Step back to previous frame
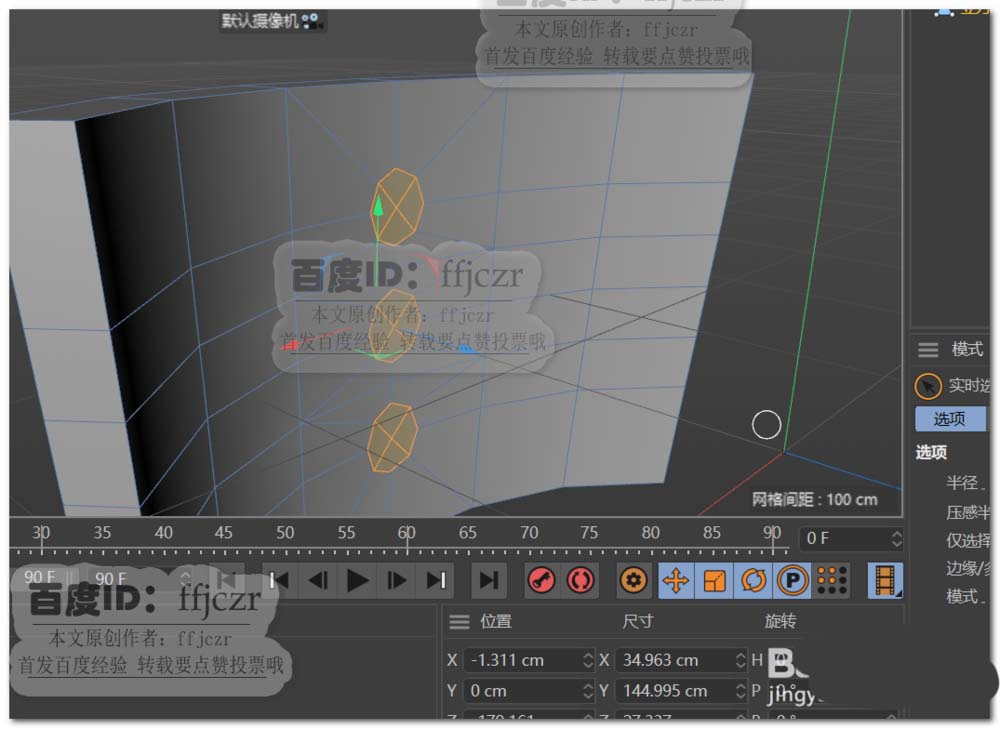Viewport: 1000px width, 729px height. click(x=318, y=580)
